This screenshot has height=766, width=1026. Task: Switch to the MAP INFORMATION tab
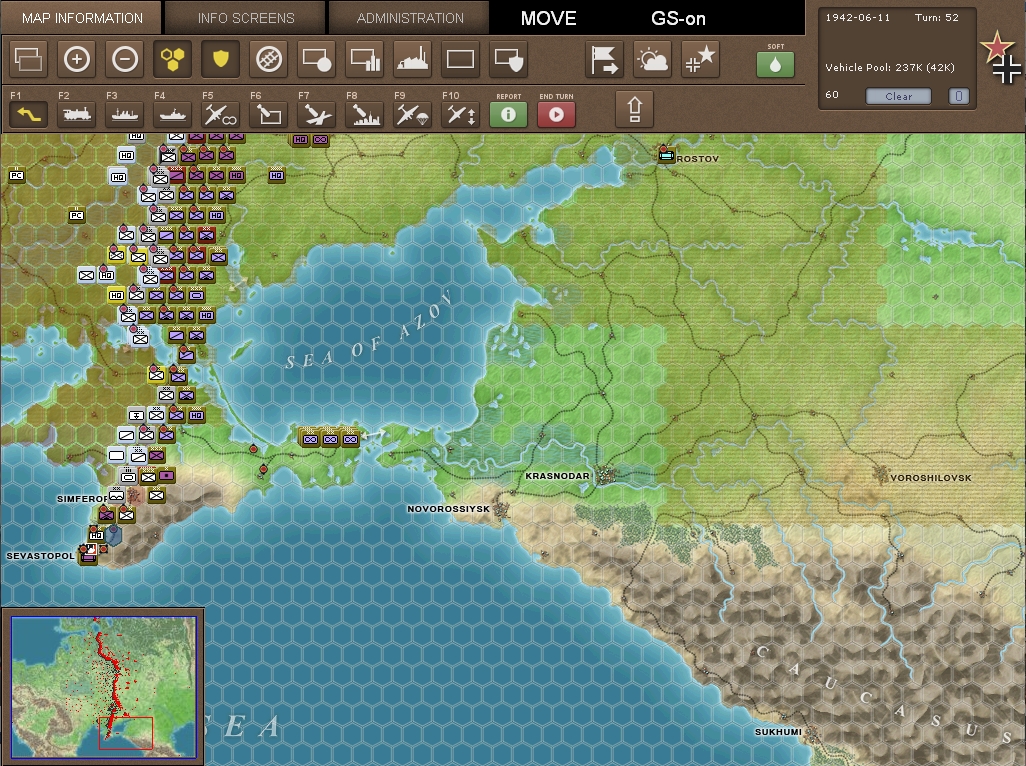pos(82,18)
